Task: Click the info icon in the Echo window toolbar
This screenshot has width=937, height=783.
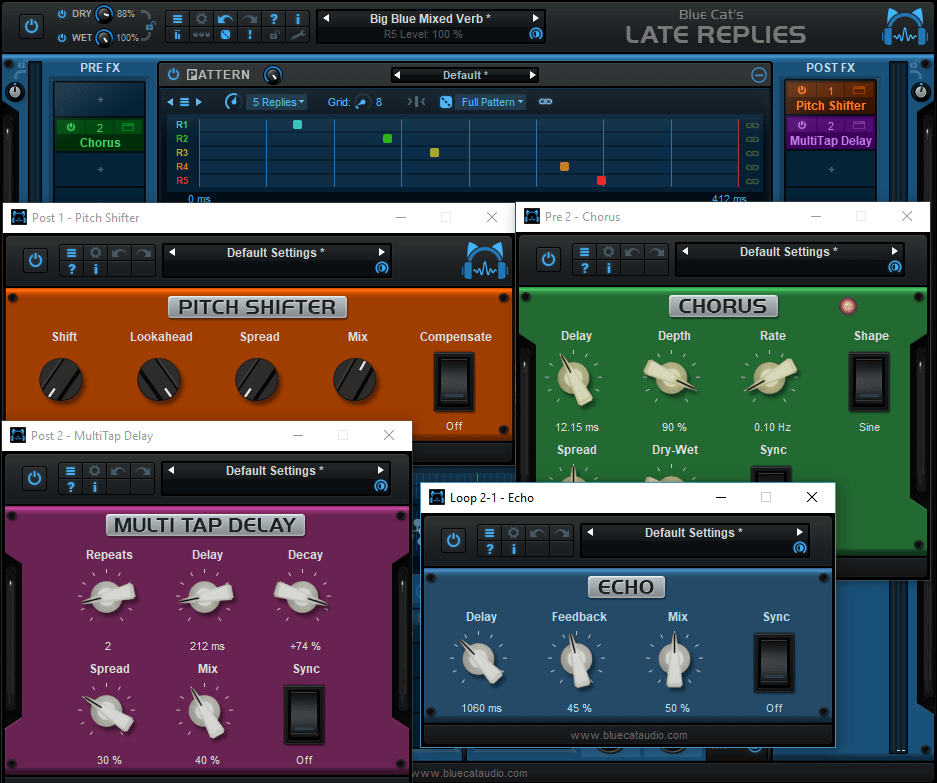Action: pos(514,549)
